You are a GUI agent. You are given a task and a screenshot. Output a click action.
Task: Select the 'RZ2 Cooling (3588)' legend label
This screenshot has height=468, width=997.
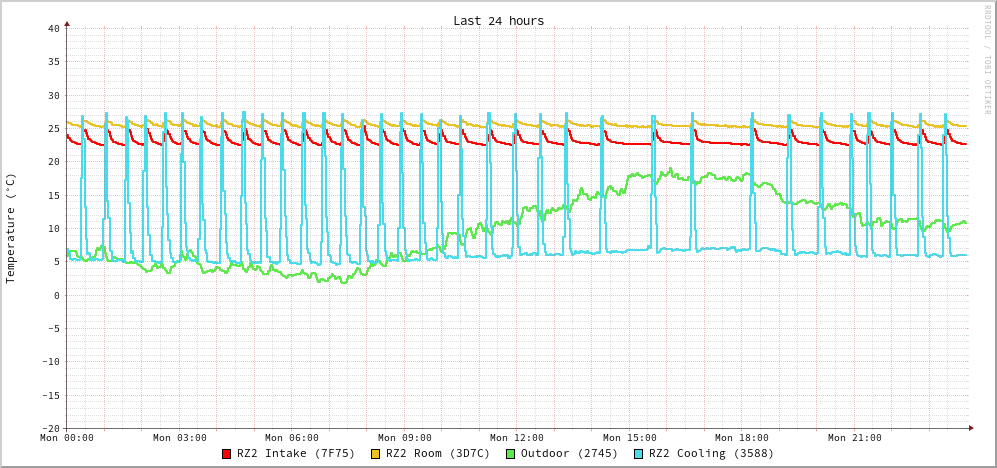(x=711, y=454)
